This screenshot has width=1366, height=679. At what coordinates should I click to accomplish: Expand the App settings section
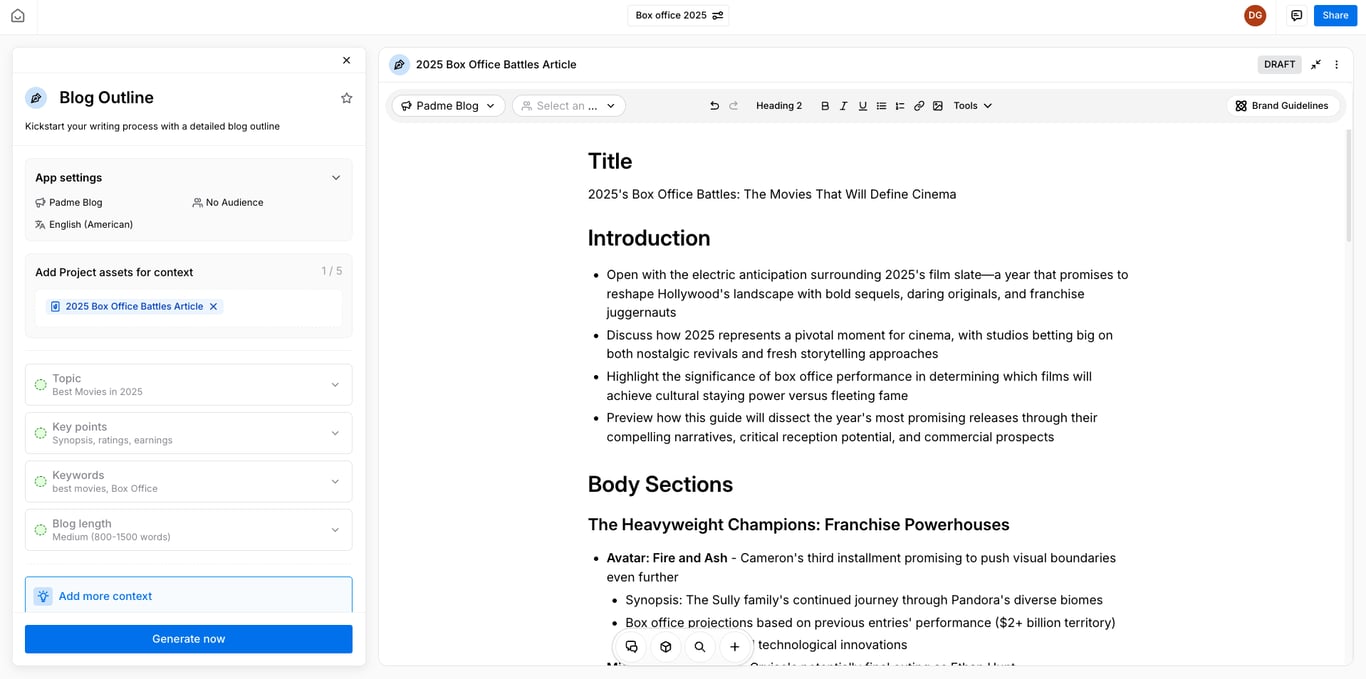[336, 177]
